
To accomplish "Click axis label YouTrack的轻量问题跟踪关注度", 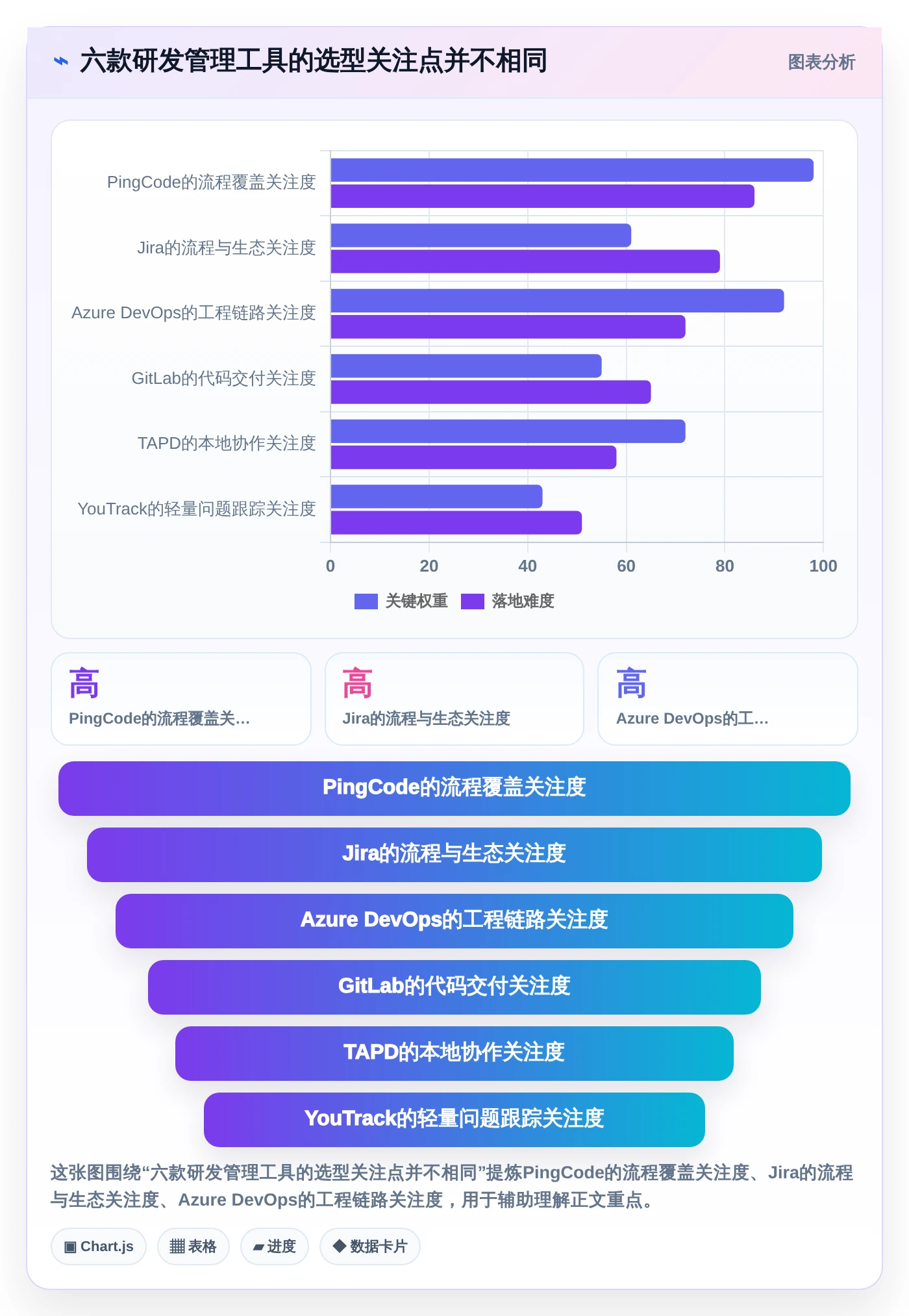I will (196, 509).
